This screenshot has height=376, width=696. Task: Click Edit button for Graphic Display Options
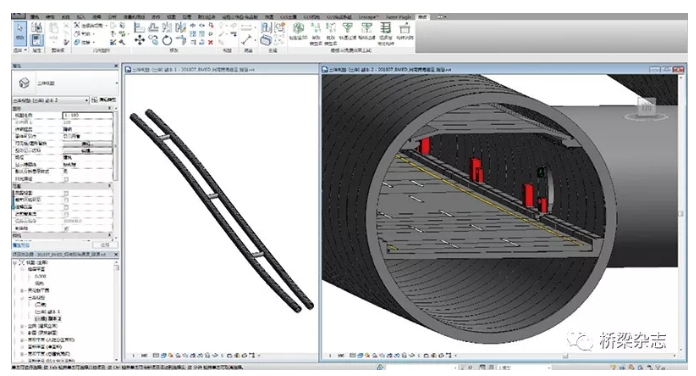[87, 150]
